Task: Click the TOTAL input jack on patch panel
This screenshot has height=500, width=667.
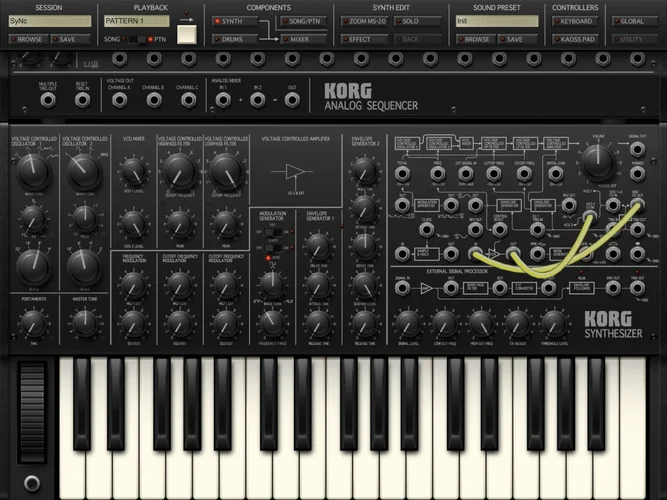Action: (402, 174)
